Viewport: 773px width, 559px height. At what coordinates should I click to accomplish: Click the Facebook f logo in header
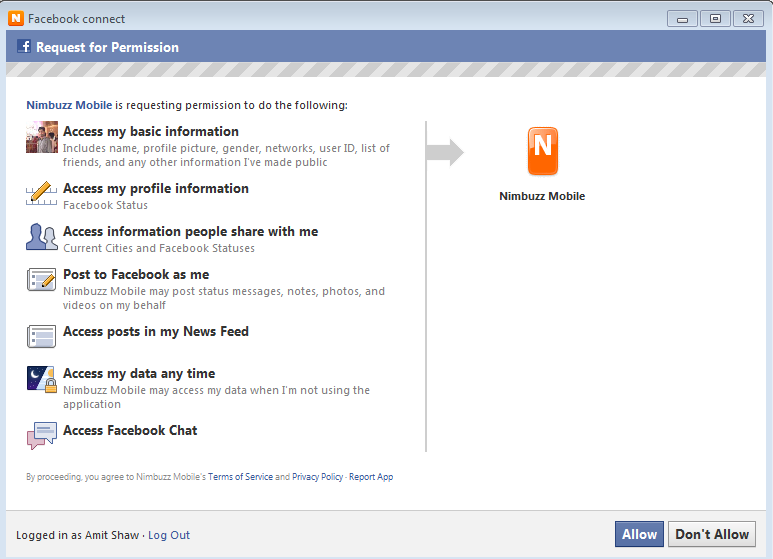pos(24,46)
